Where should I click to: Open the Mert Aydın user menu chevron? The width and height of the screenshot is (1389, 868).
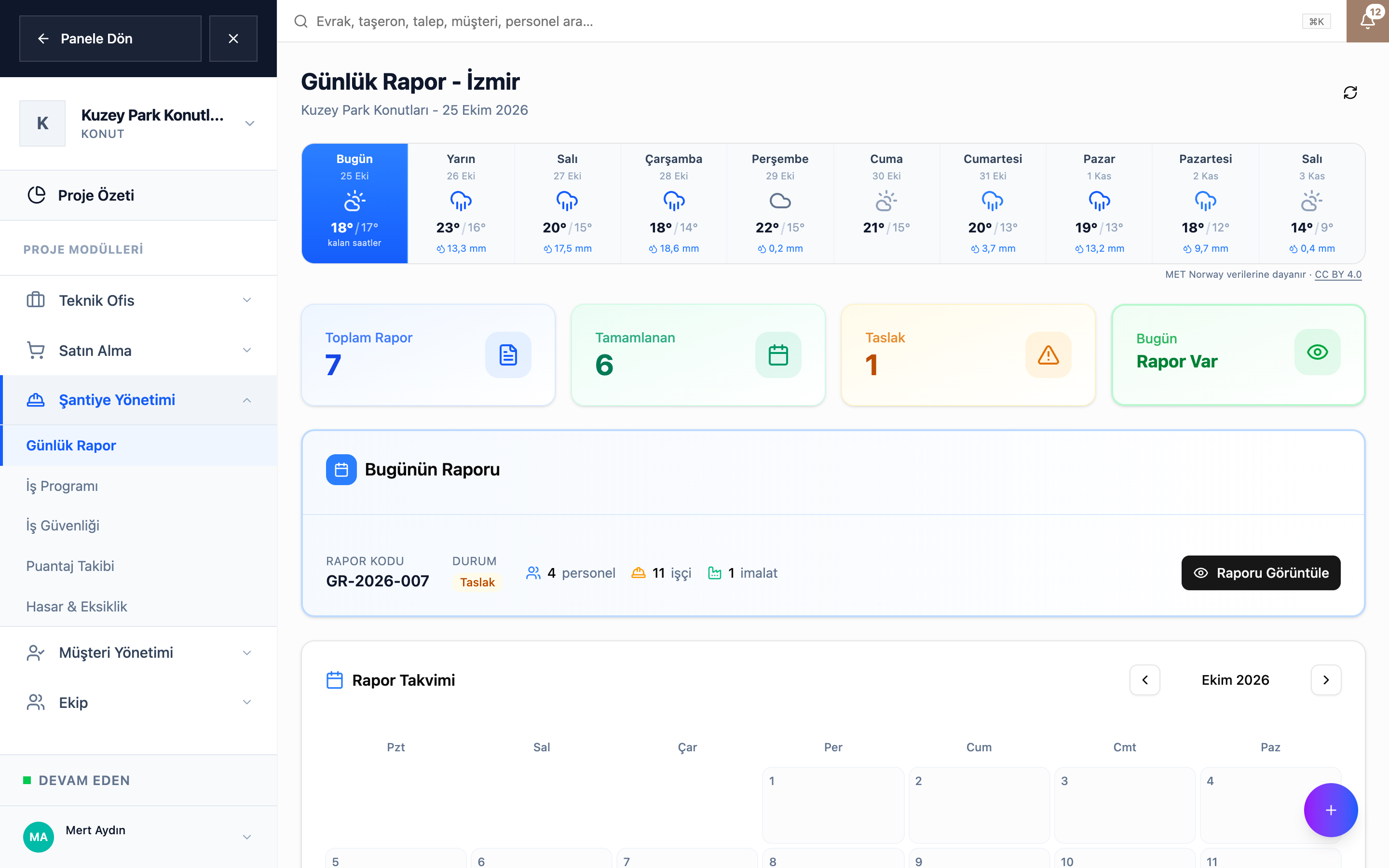(247, 837)
